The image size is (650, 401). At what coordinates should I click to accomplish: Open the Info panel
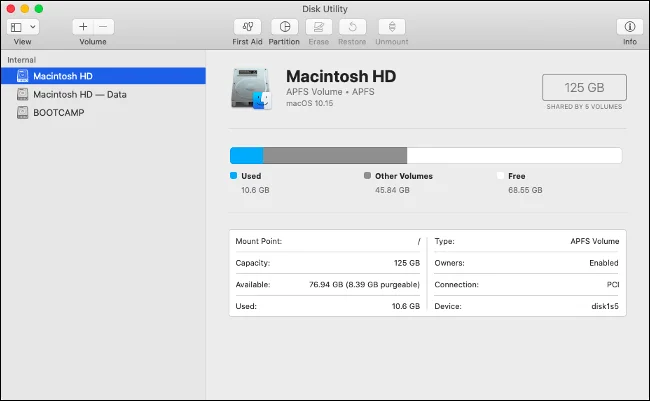coord(629,27)
